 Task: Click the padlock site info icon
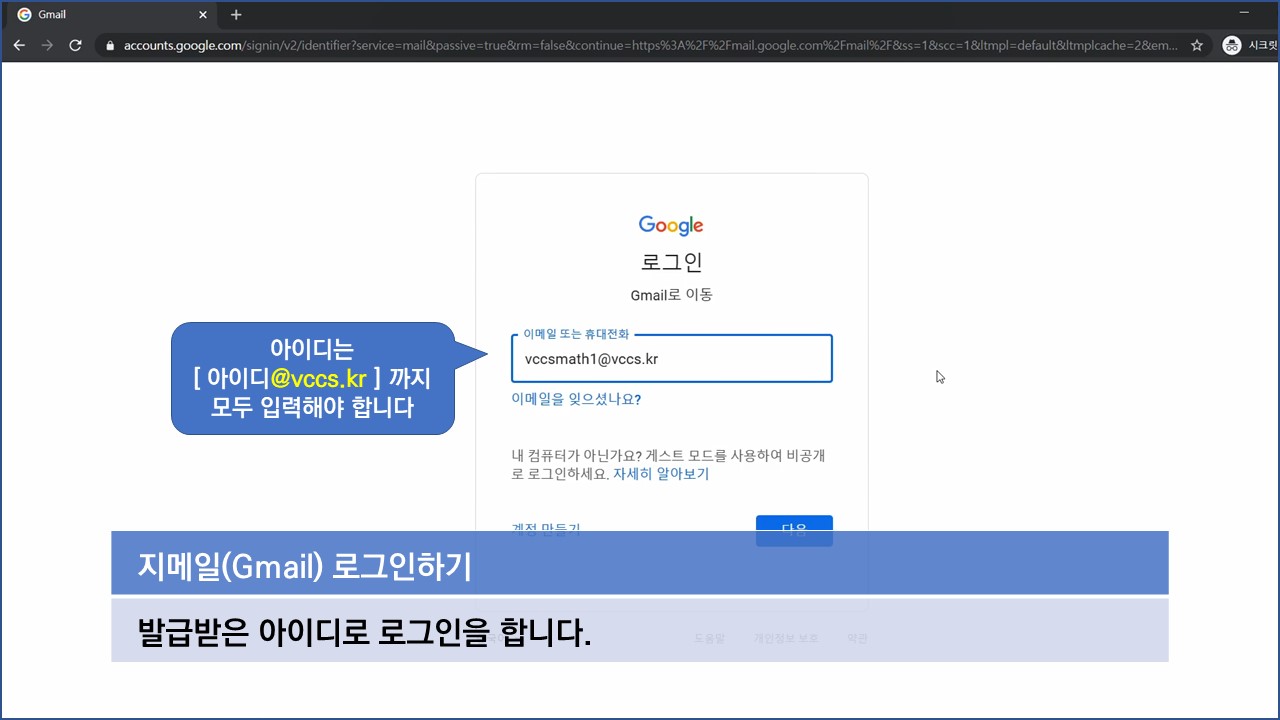pyautogui.click(x=110, y=46)
